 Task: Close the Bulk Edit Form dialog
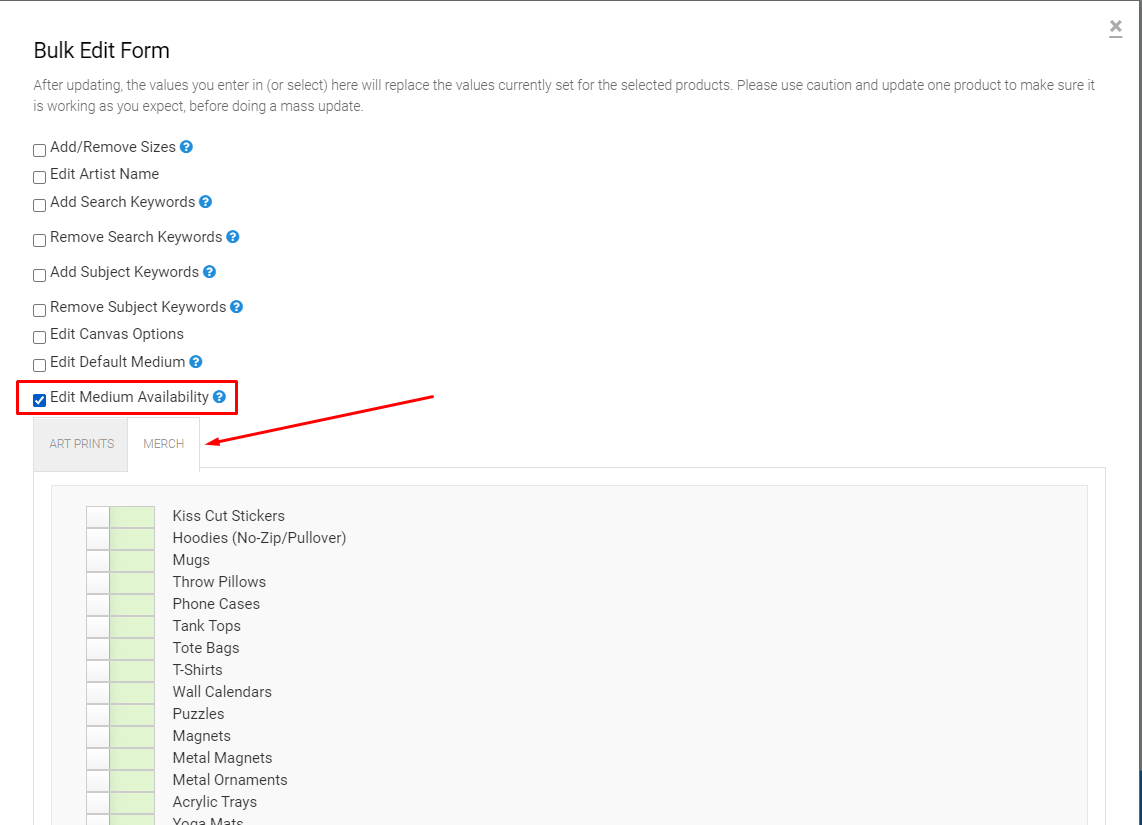point(1115,28)
